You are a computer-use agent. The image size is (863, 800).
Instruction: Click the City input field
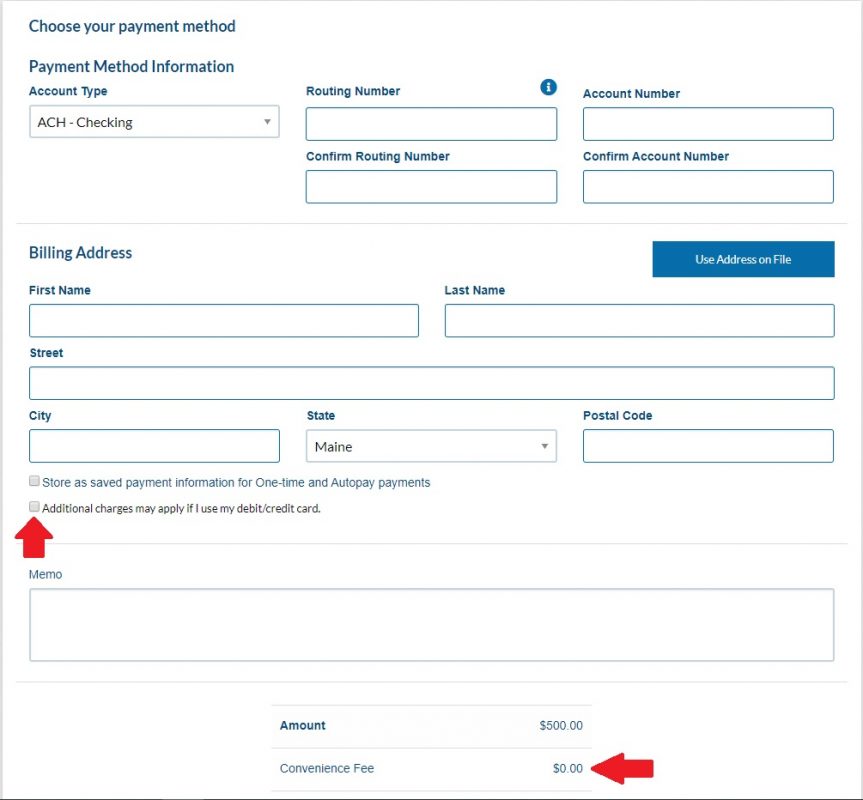(x=154, y=445)
